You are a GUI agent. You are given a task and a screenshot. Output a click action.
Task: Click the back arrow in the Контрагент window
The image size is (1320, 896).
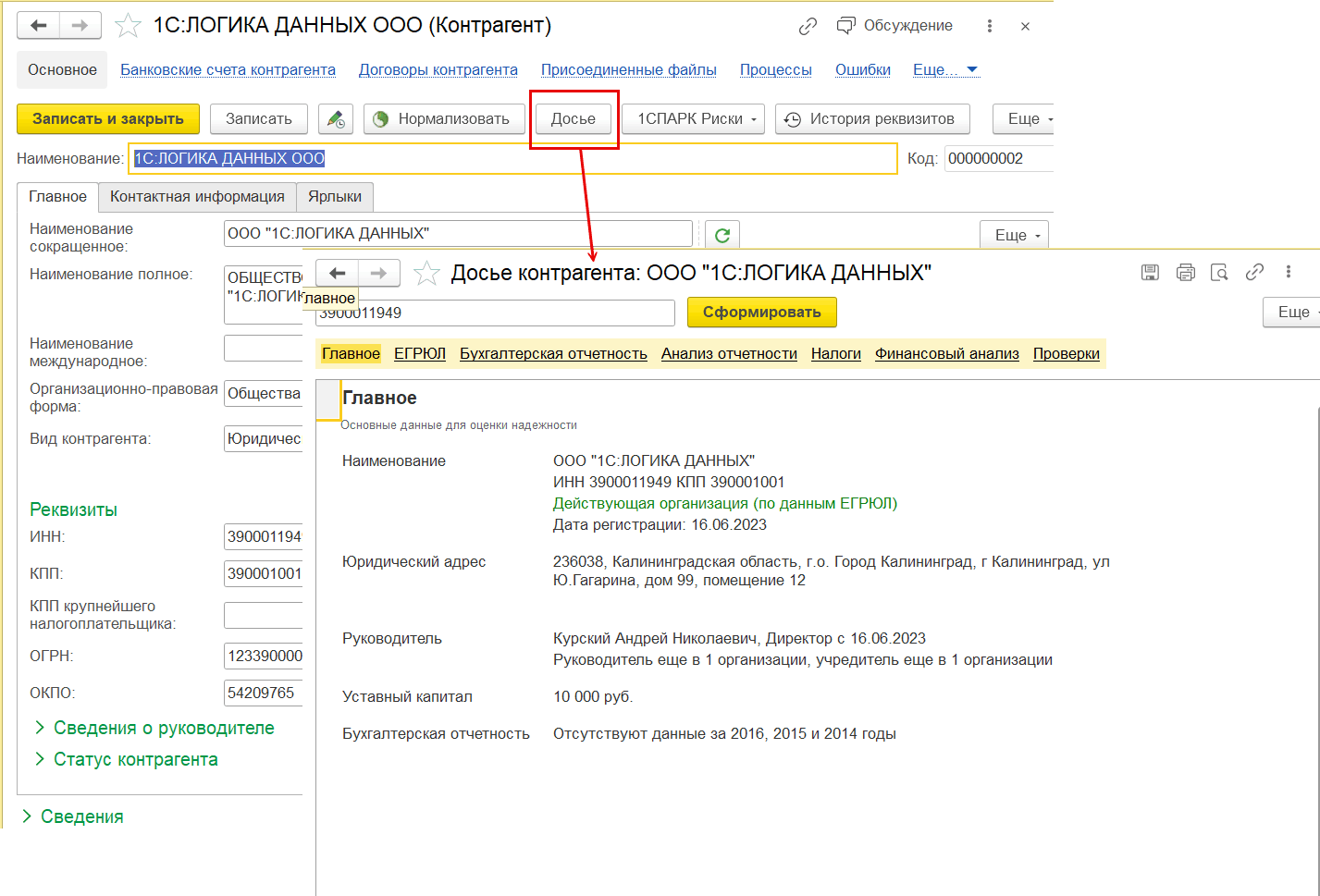coord(39,25)
